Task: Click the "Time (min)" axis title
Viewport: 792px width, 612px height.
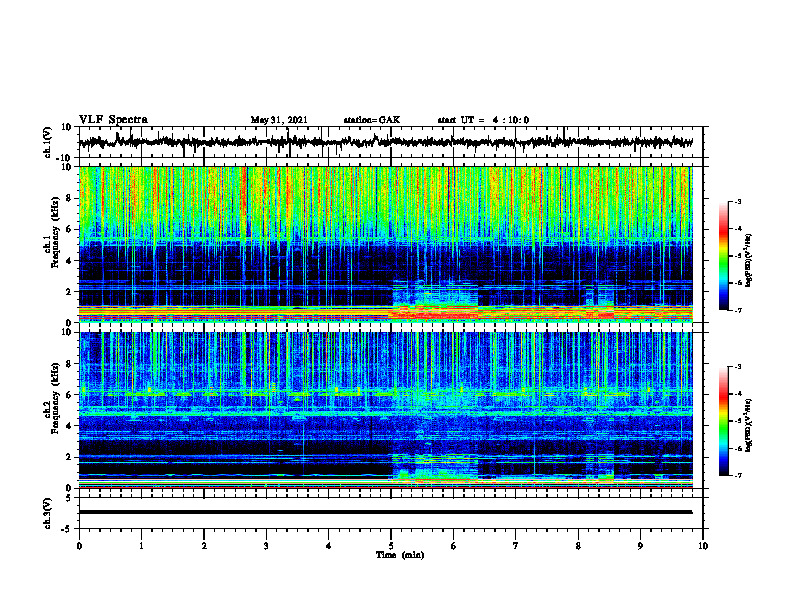Action: [400, 555]
